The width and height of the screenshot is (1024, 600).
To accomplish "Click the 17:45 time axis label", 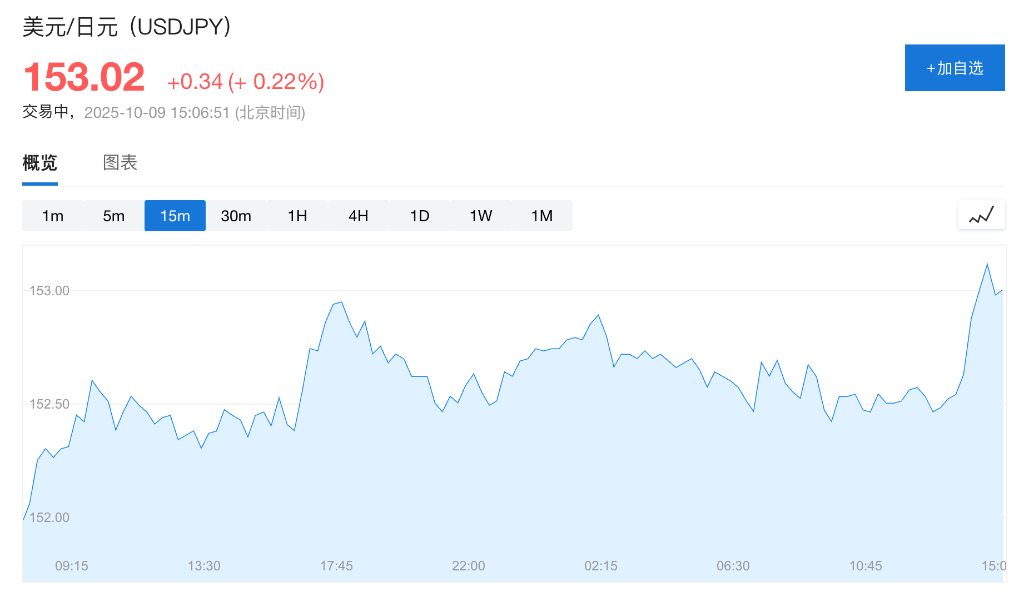I will pyautogui.click(x=336, y=566).
